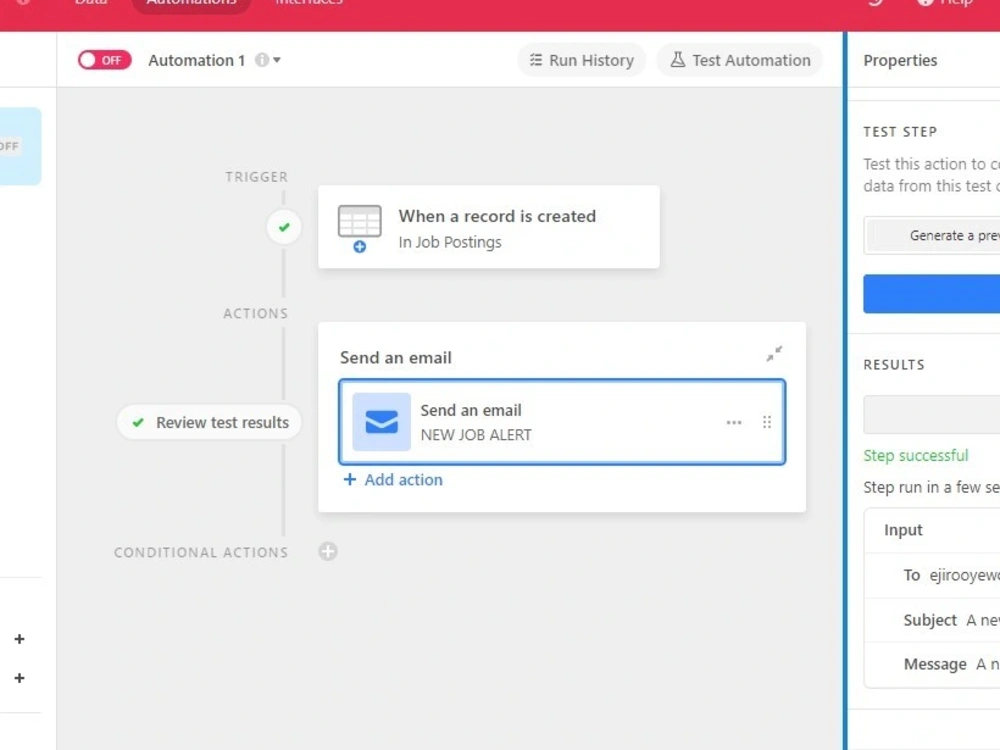Click the blue test action button
Viewport: 1000px width, 750px height.
[x=932, y=294]
